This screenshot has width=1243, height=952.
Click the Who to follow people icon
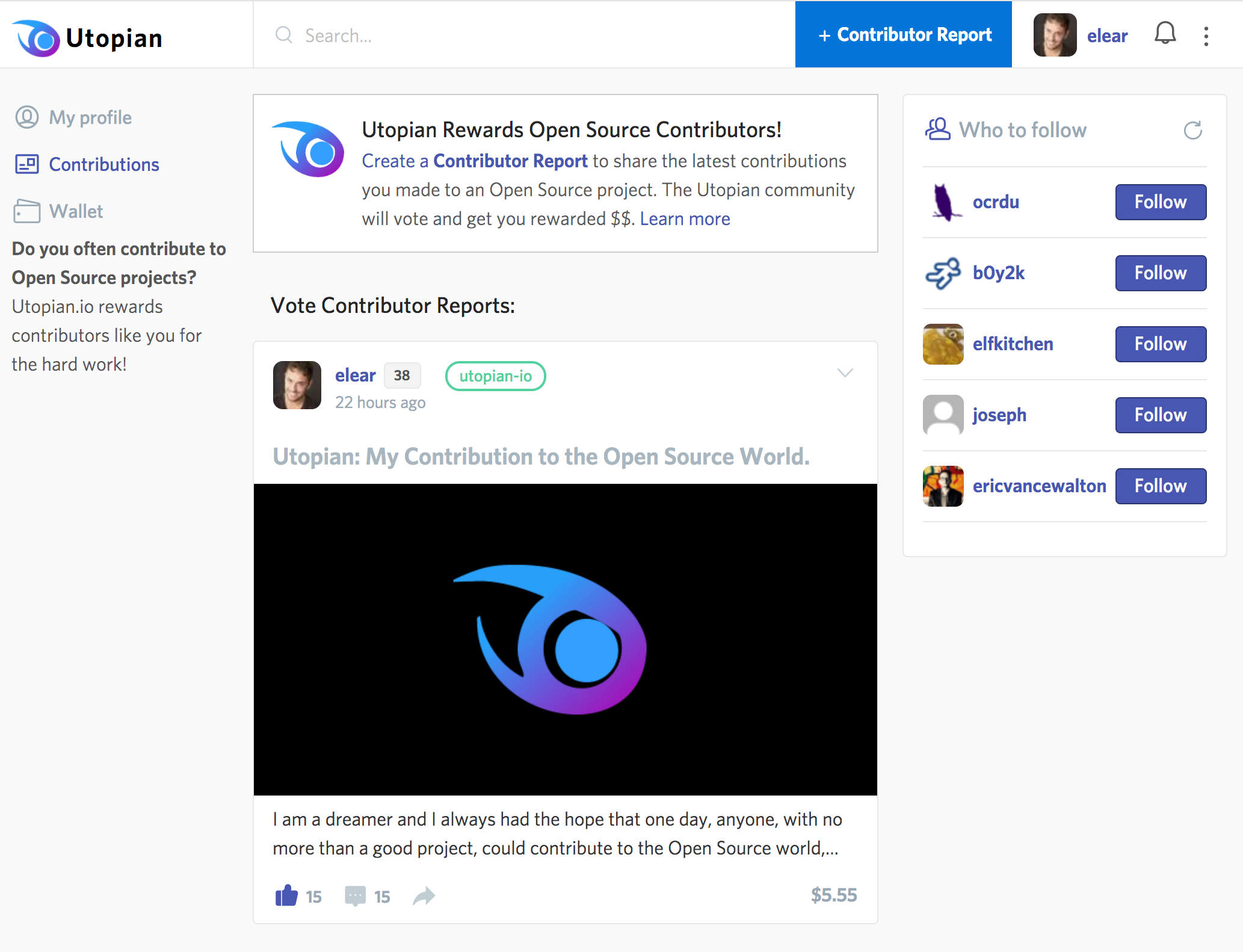coord(937,129)
